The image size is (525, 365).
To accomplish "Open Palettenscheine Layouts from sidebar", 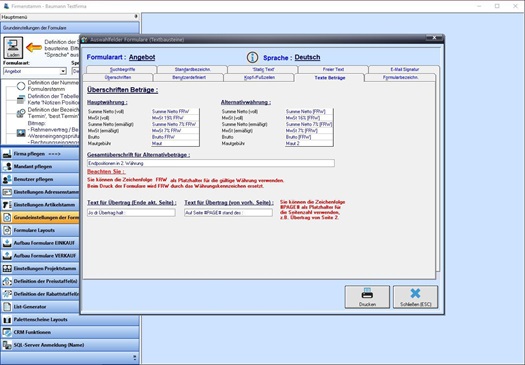I will pos(70,319).
